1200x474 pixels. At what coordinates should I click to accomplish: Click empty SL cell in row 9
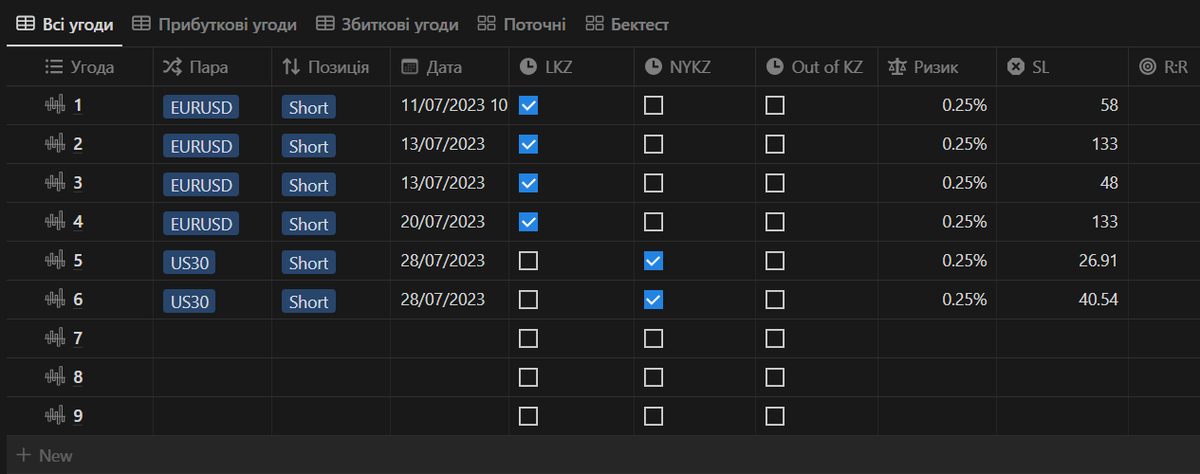point(1063,415)
